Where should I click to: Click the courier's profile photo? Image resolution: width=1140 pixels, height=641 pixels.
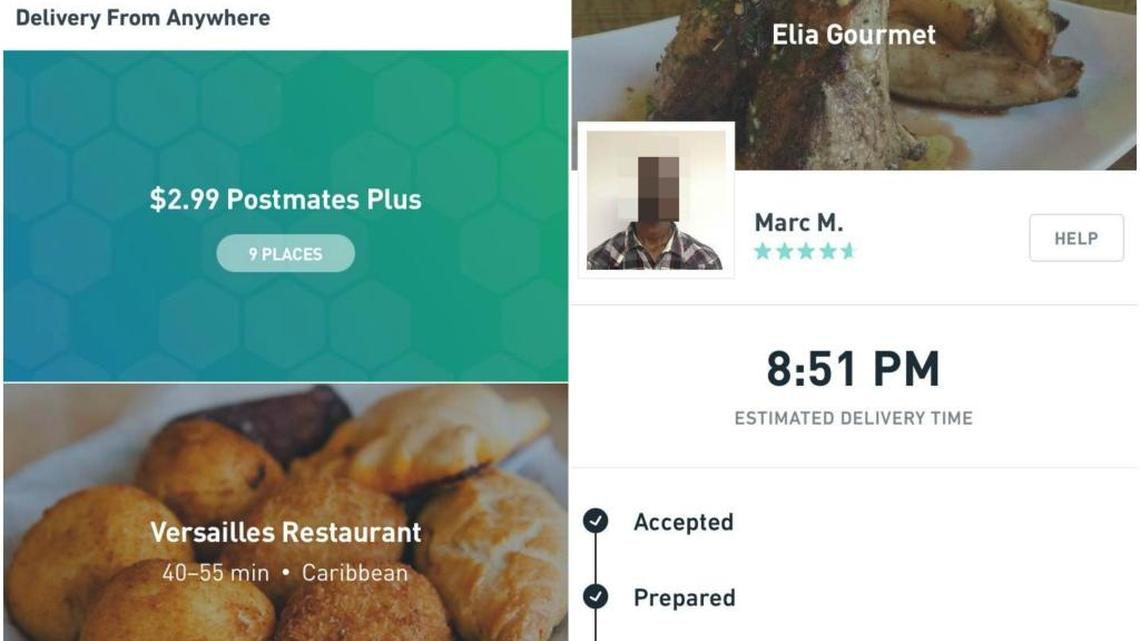[x=656, y=200]
